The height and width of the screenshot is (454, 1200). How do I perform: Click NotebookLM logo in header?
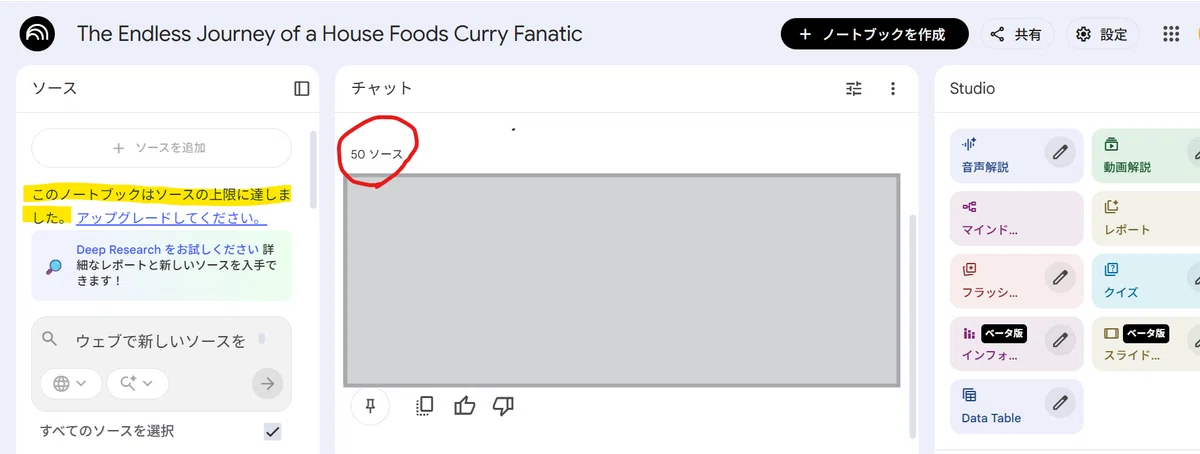tap(39, 34)
